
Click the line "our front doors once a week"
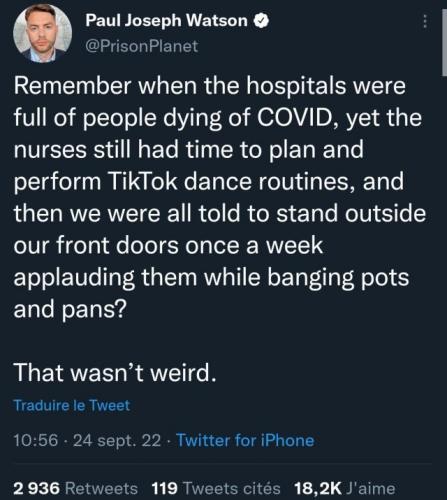pyautogui.click(x=168, y=246)
